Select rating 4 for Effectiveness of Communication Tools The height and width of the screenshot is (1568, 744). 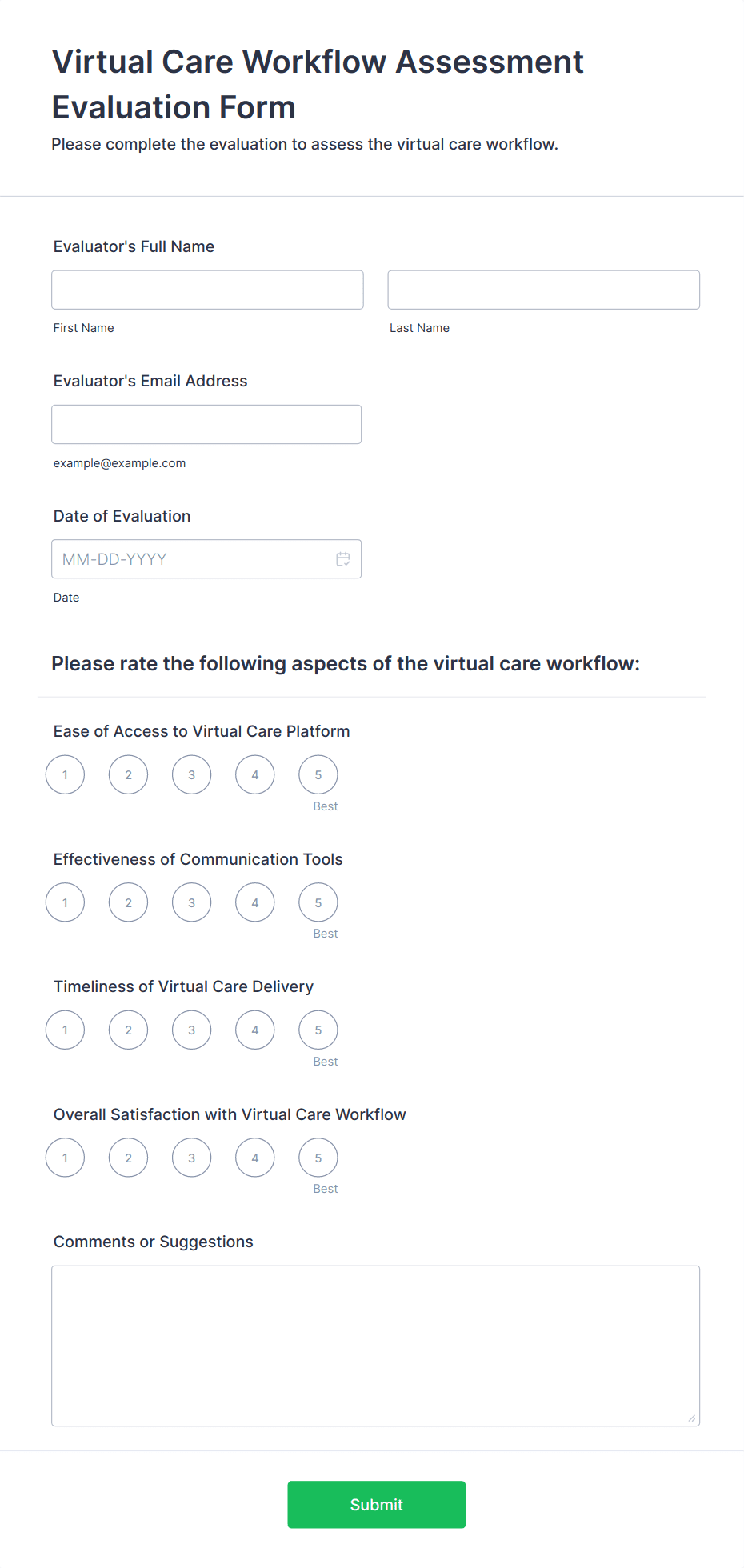coord(254,902)
